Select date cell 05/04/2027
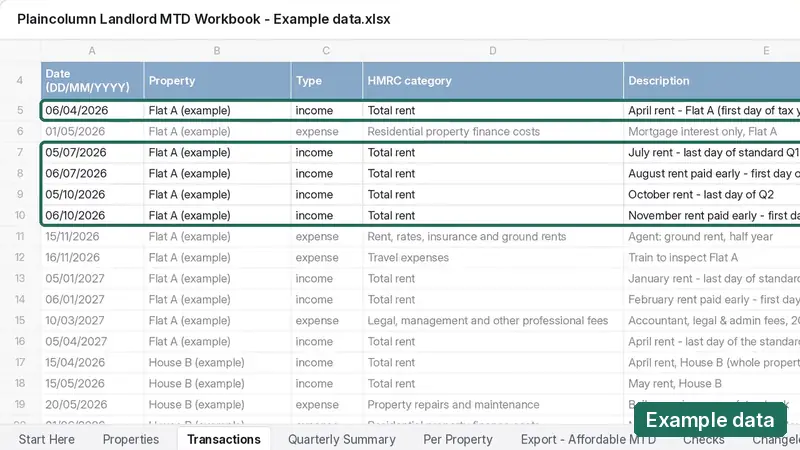 tap(92, 341)
